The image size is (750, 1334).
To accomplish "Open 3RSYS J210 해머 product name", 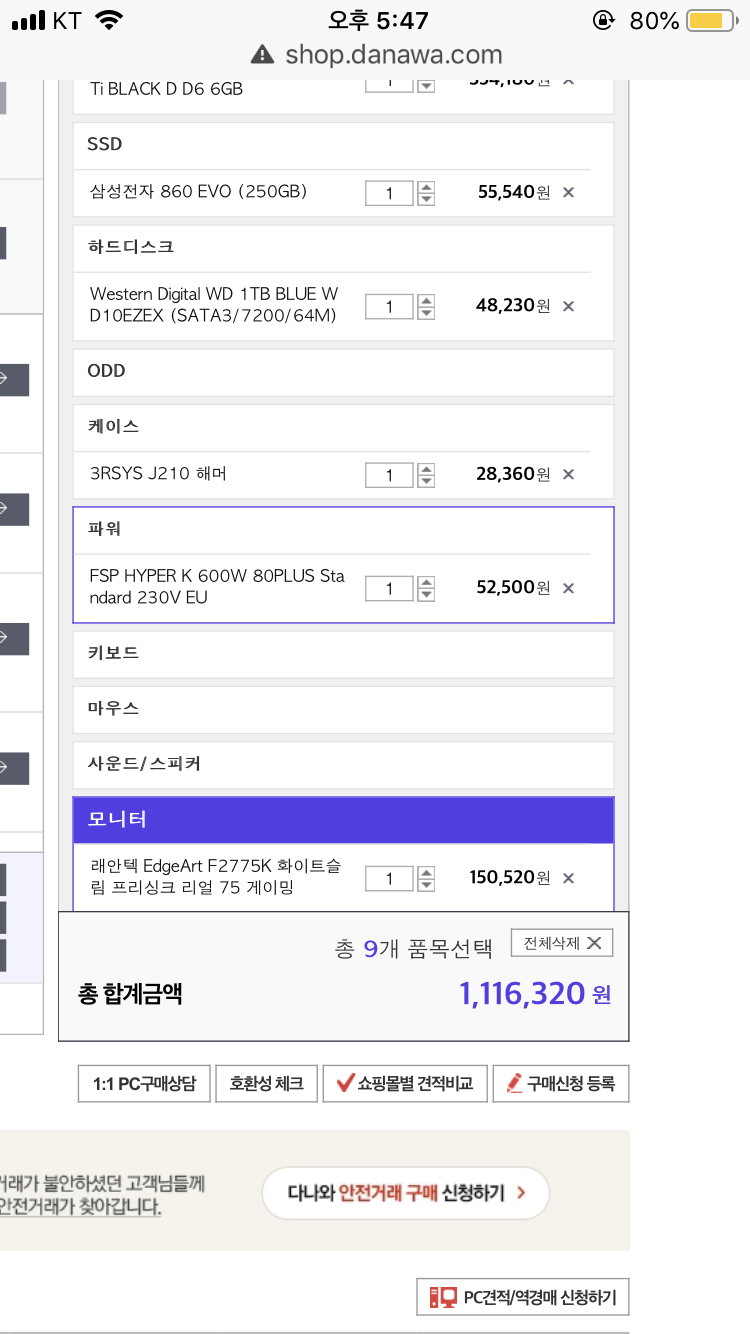I will click(x=158, y=474).
